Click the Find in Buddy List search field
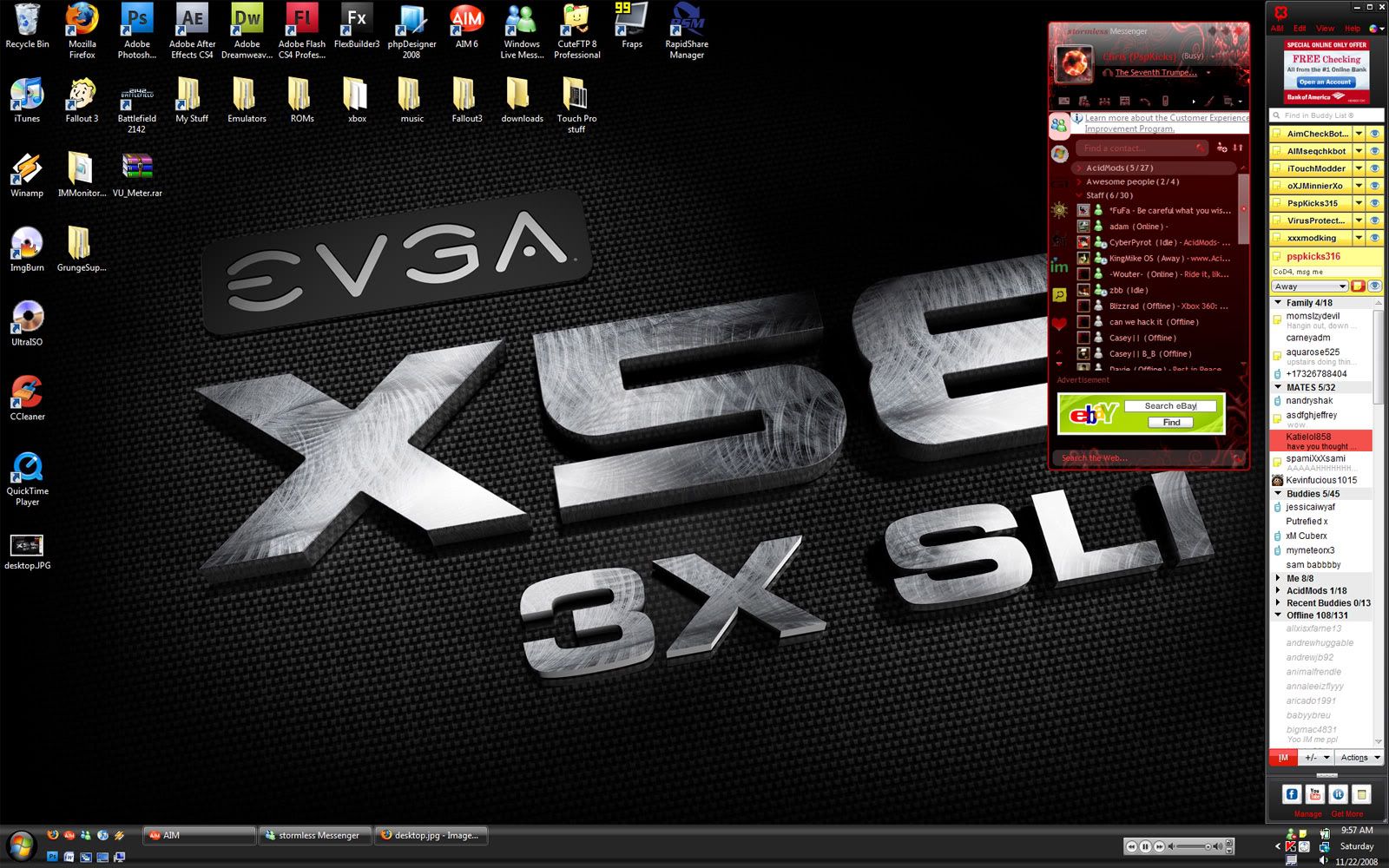Viewport: 1389px width, 868px height. pos(1326,115)
